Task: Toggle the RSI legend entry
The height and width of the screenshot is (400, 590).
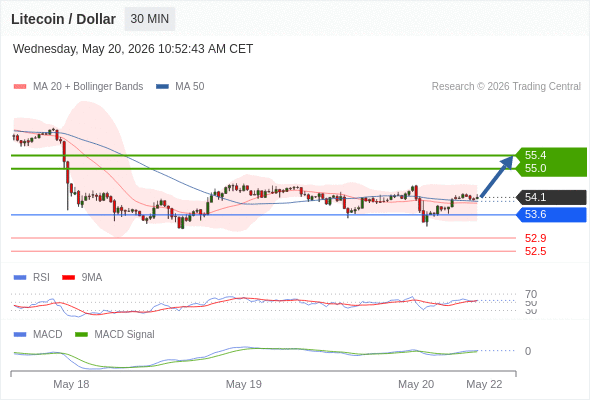Action: (32, 277)
